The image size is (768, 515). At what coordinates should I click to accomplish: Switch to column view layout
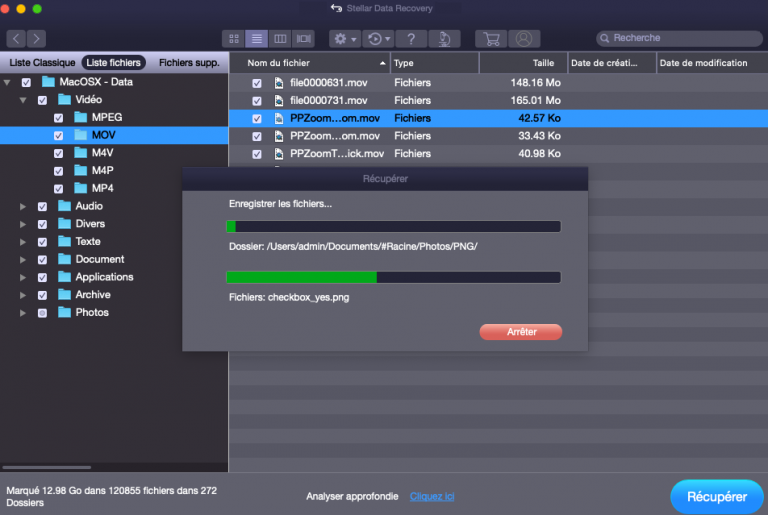pyautogui.click(x=280, y=39)
